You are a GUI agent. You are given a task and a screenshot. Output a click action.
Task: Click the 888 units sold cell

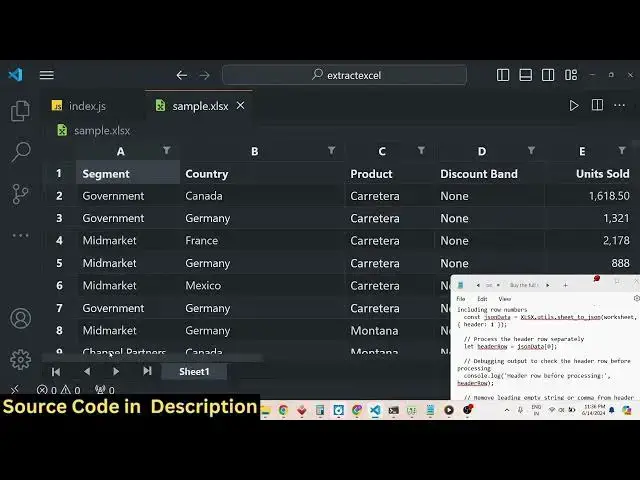pyautogui.click(x=589, y=263)
